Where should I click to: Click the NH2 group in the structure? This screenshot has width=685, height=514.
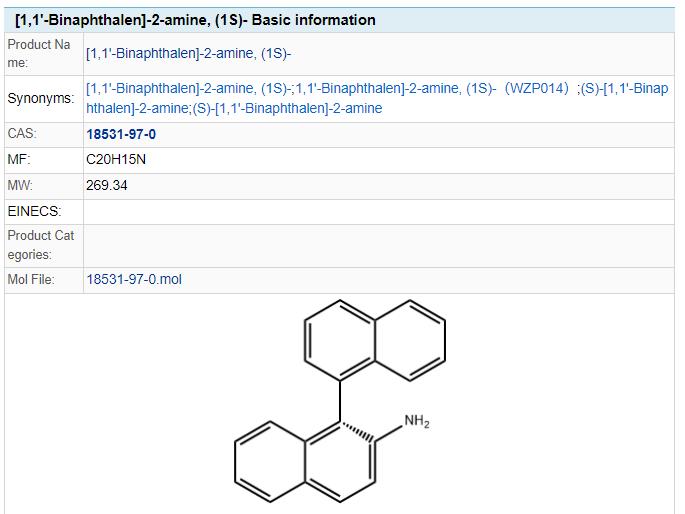pos(415,423)
